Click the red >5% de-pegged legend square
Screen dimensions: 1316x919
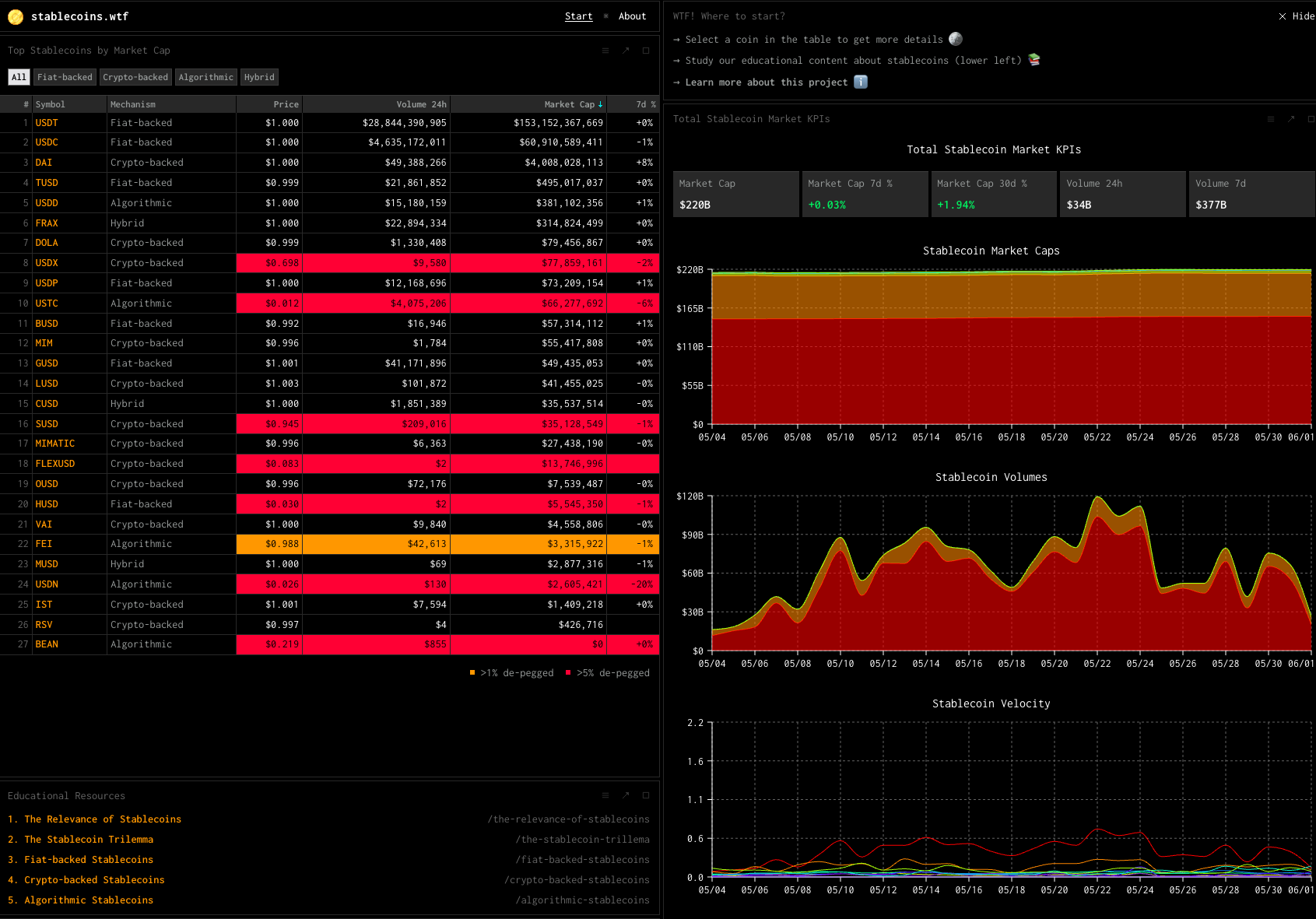click(568, 672)
